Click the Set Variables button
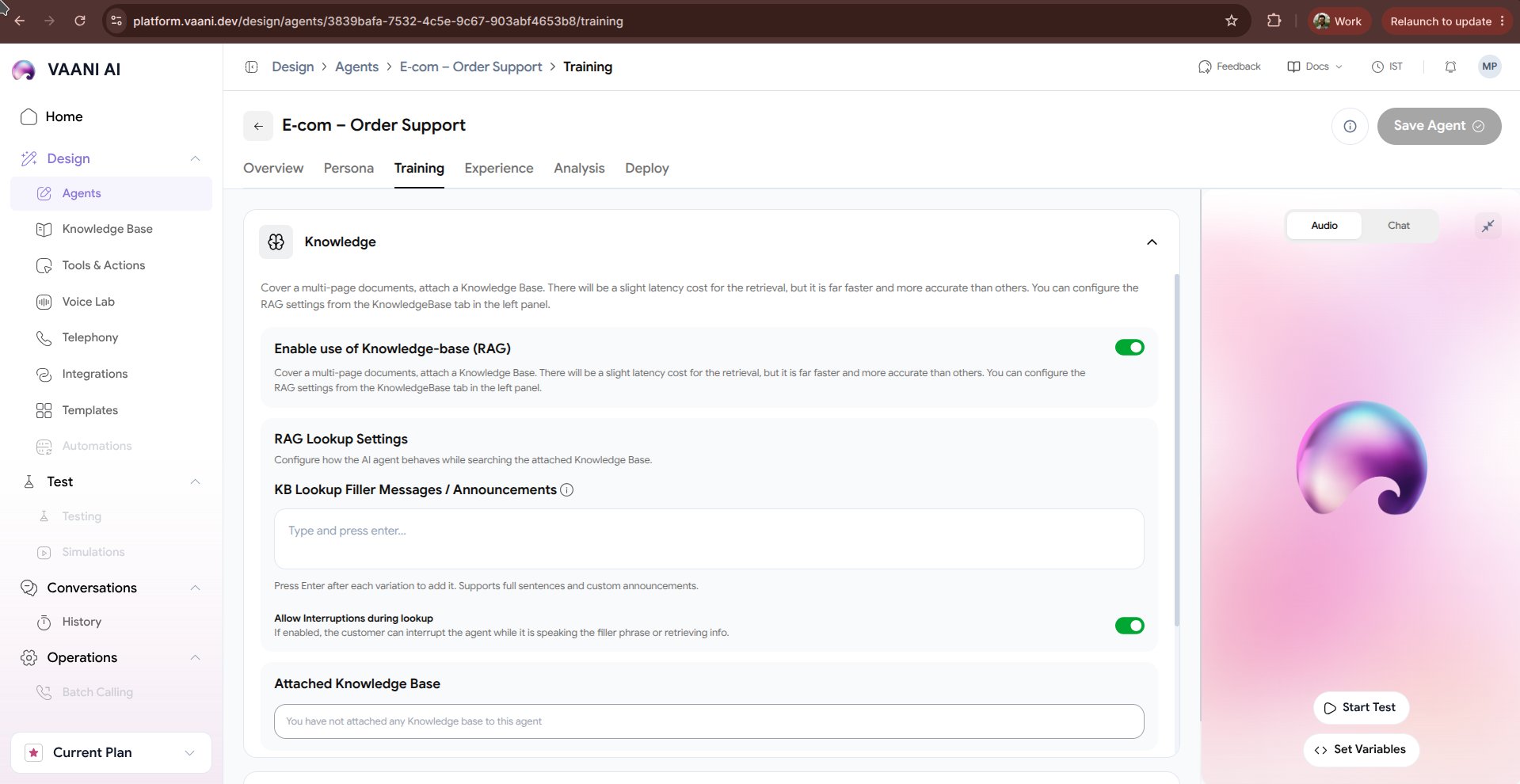Viewport: 1520px width, 784px height. [1361, 750]
